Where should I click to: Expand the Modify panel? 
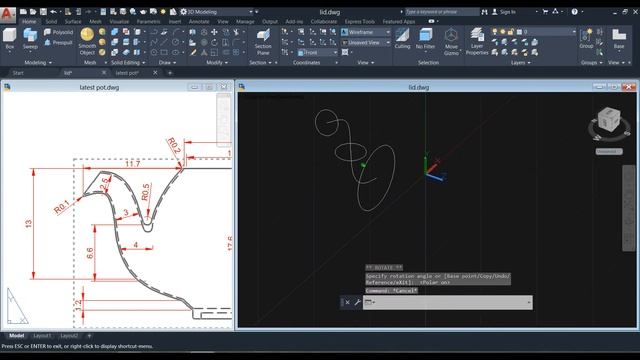point(217,62)
